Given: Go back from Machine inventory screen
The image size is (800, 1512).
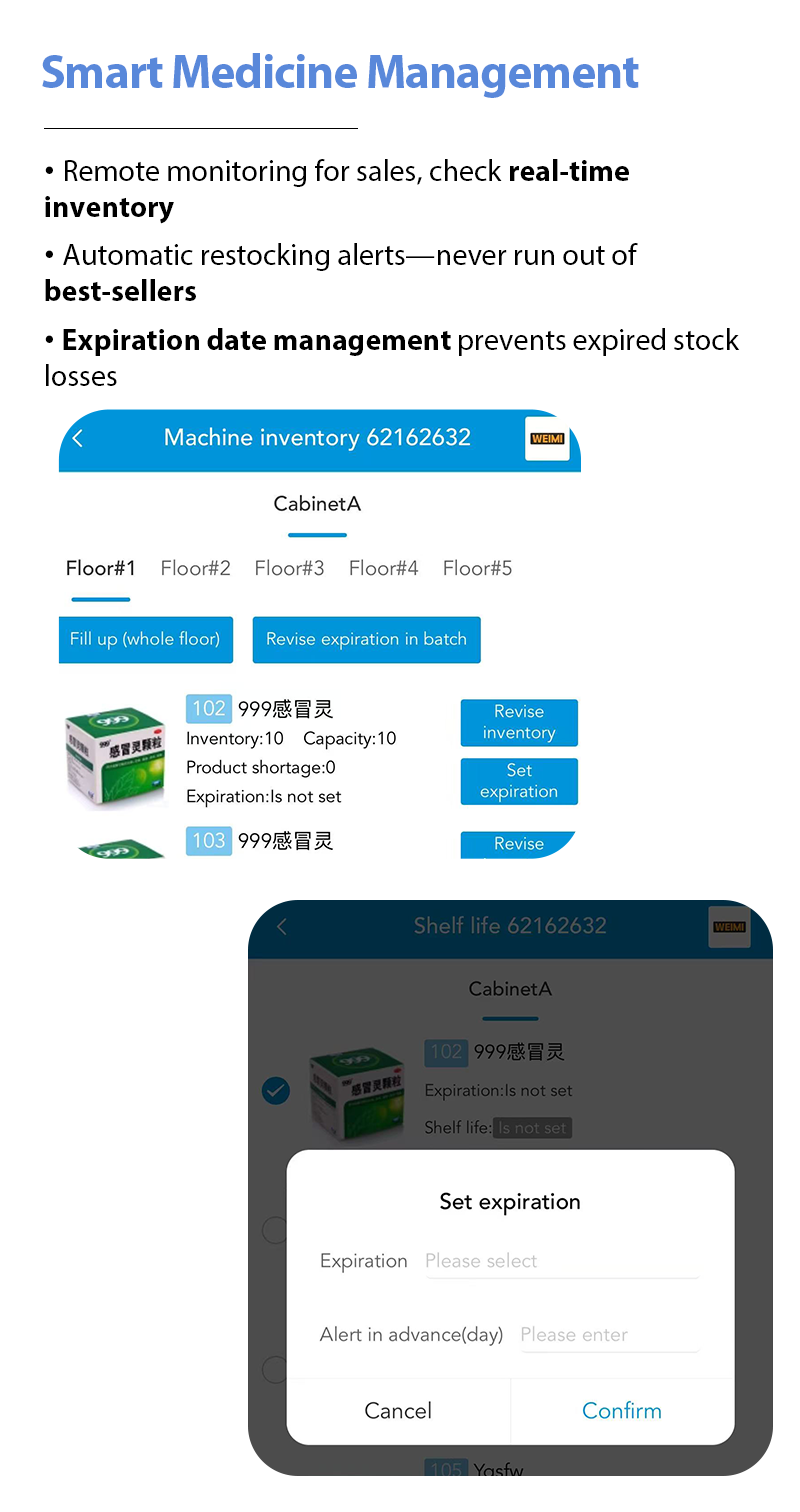Looking at the screenshot, I should (78, 438).
